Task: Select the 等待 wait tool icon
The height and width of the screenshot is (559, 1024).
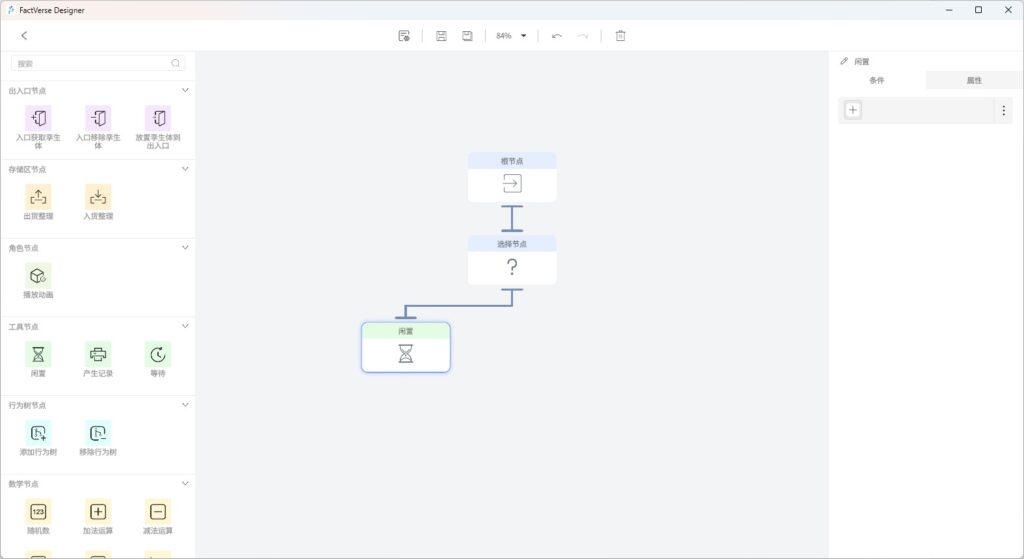Action: click(158, 354)
